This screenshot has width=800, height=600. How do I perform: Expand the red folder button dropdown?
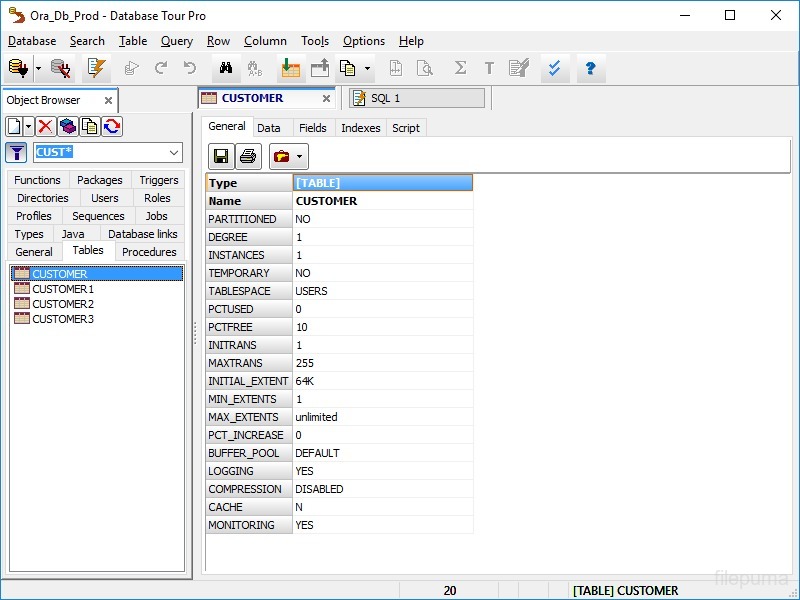[299, 156]
